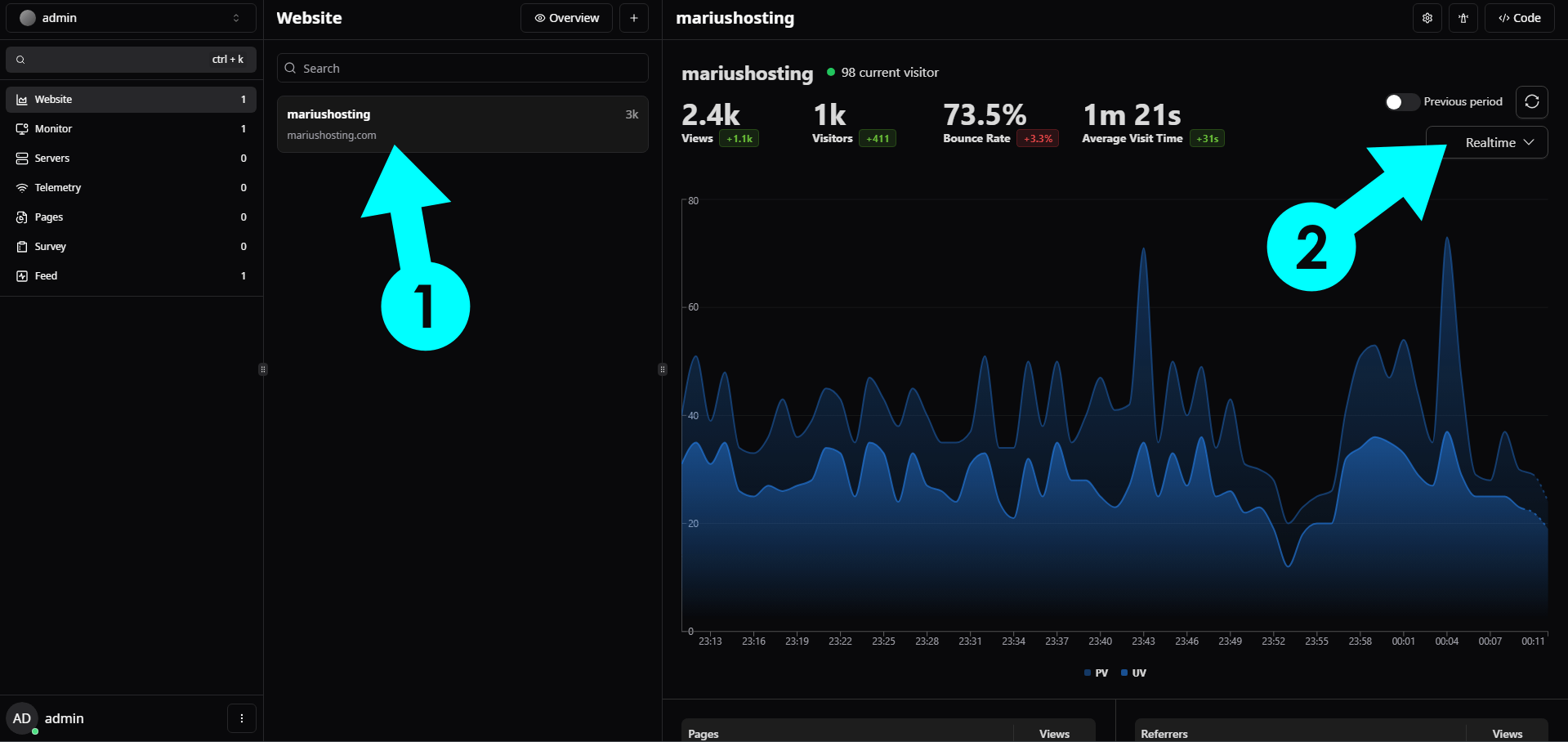
Task: Click the Survey clipboard icon in sidebar
Action: click(22, 247)
